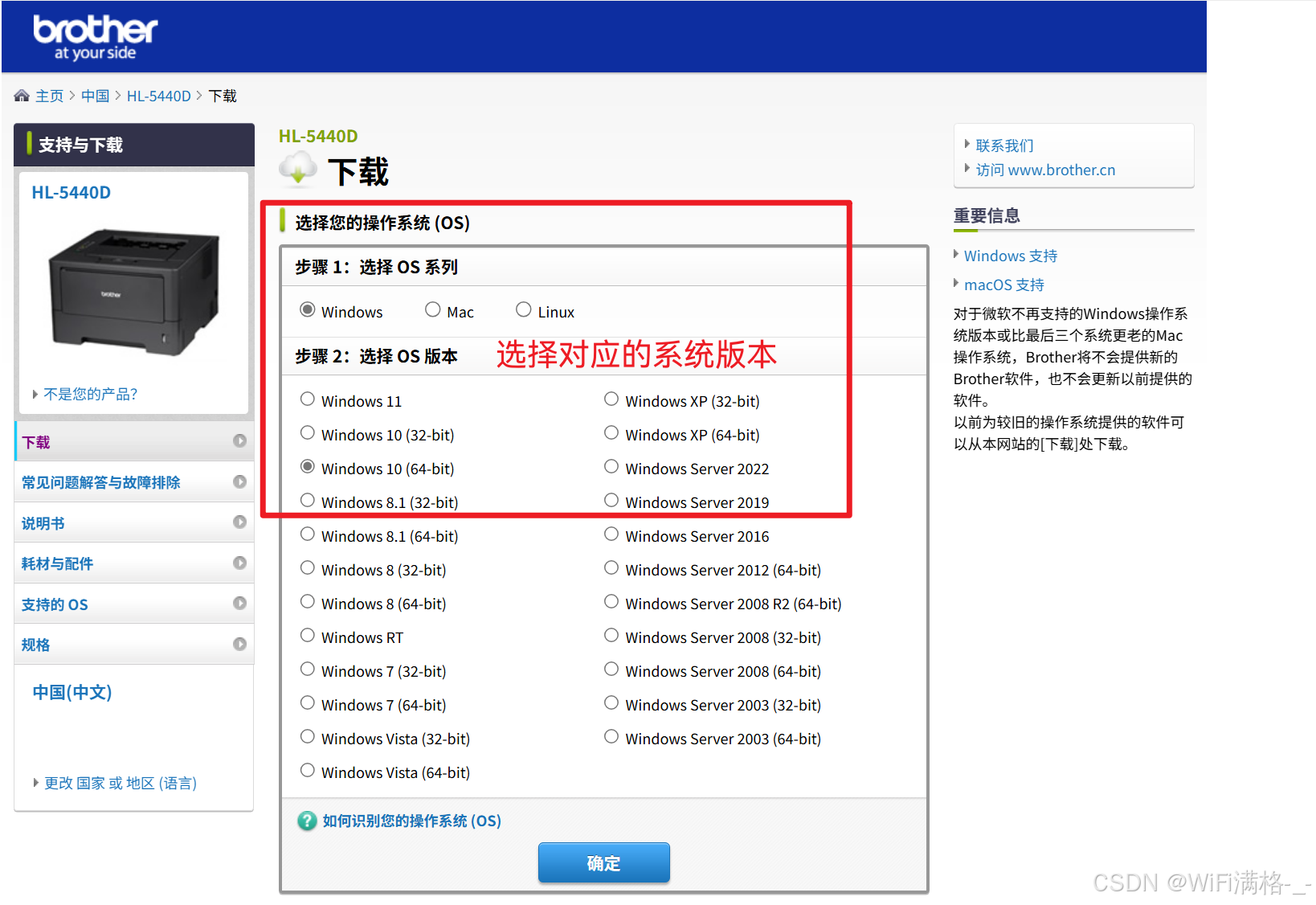Select the Windows OS family radio button
Image resolution: width=1316 pixels, height=905 pixels.
click(x=307, y=309)
